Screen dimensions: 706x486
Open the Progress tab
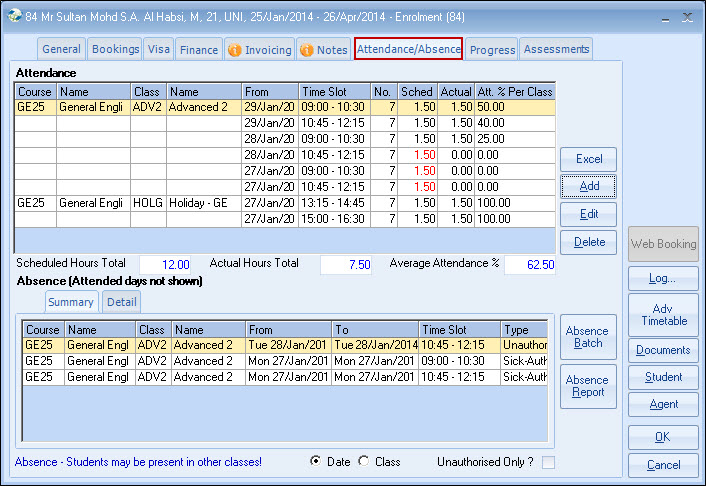(492, 49)
